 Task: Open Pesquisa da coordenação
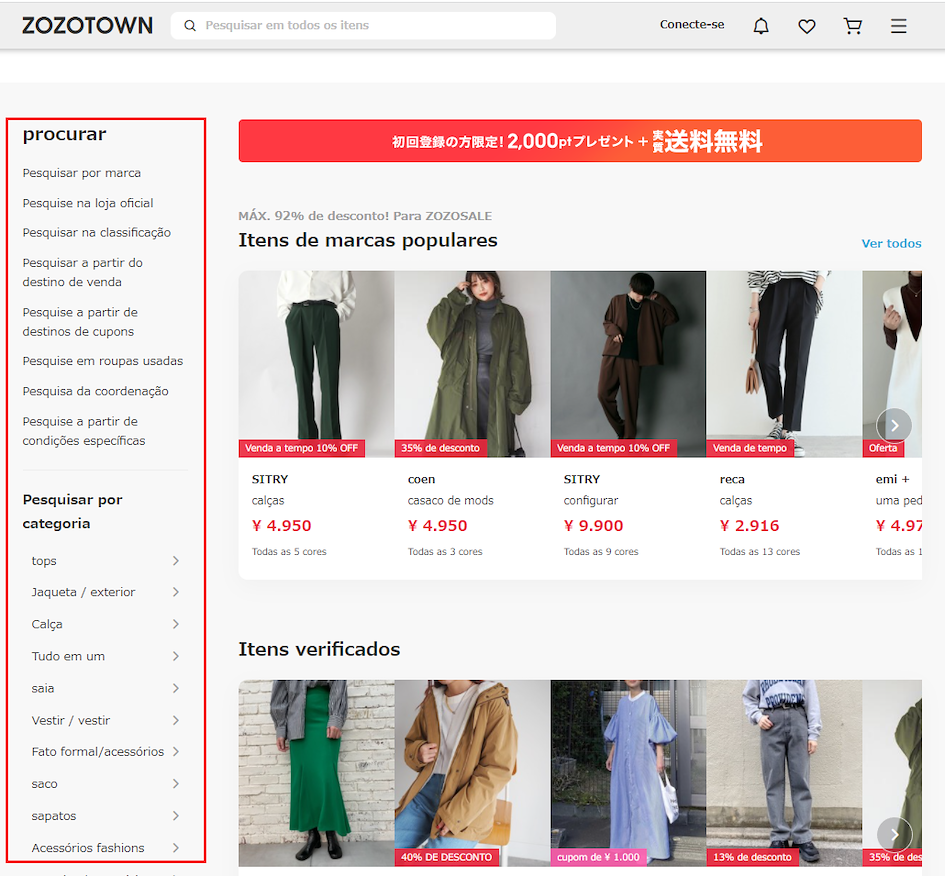pyautogui.click(x=95, y=391)
